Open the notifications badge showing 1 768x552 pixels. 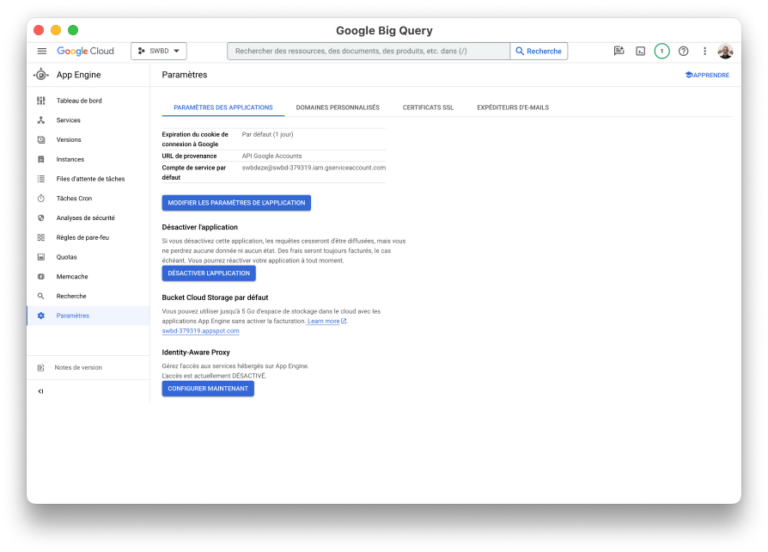(662, 51)
